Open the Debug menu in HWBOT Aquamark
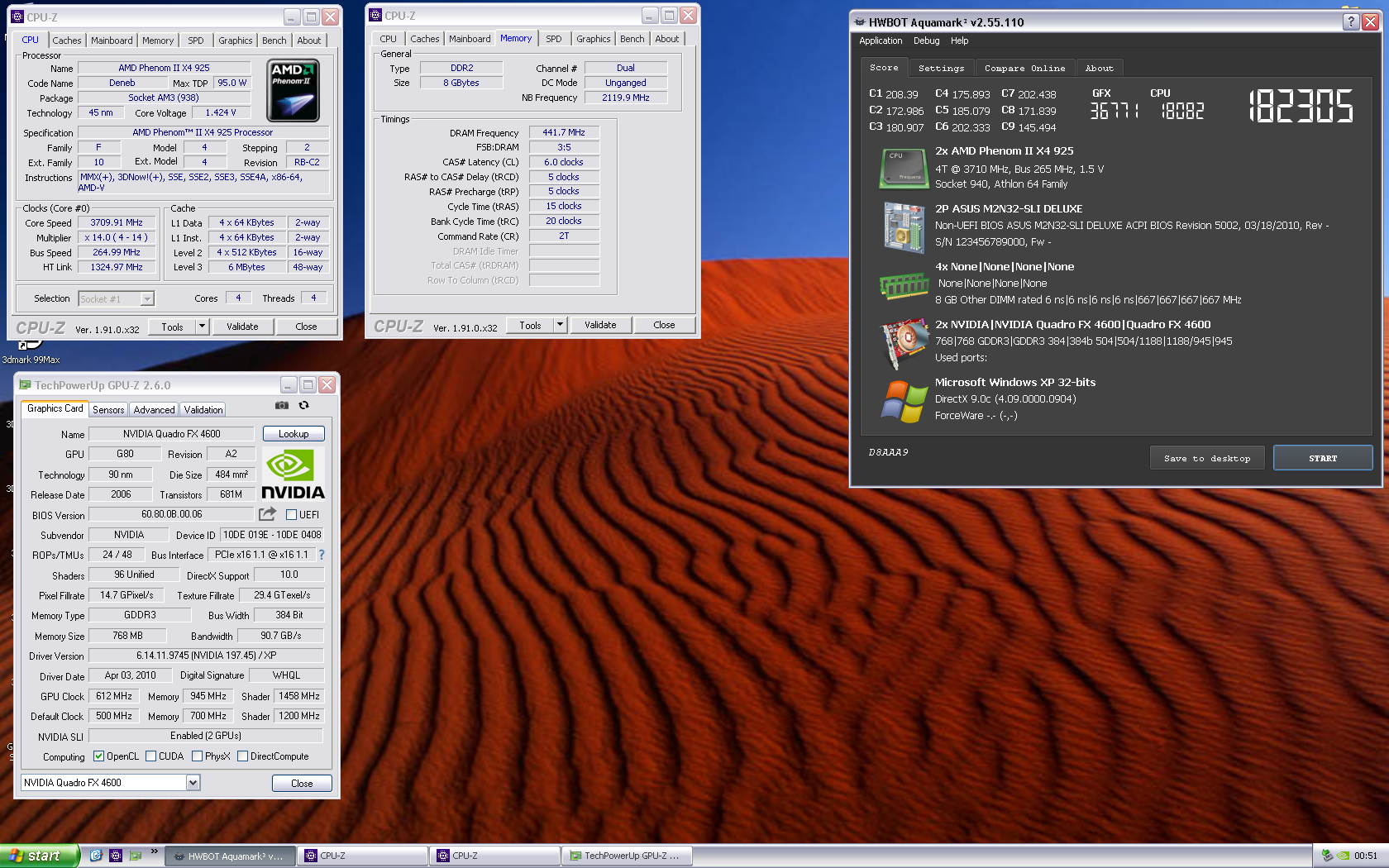Image resolution: width=1389 pixels, height=868 pixels. pos(926,41)
